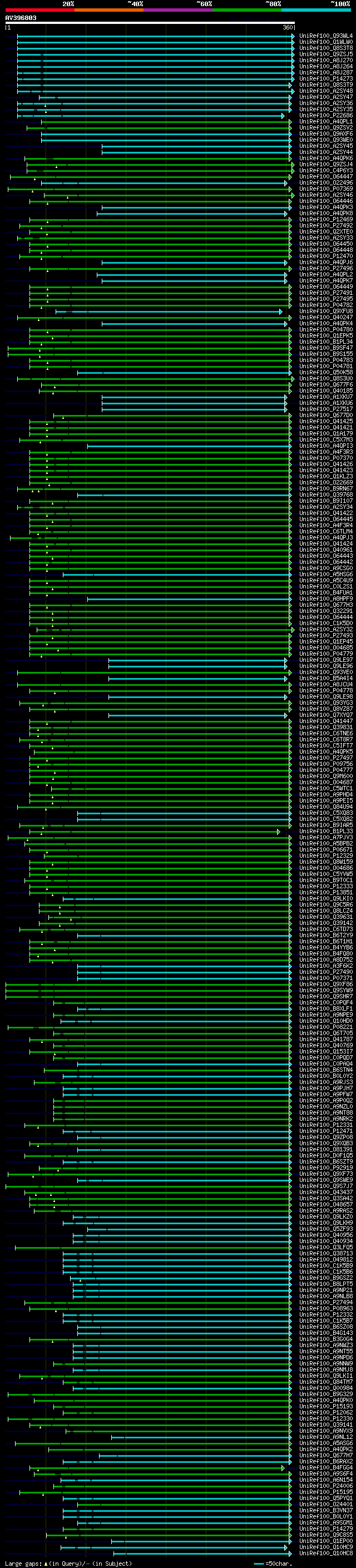The image size is (356, 1568).
Task: Select alignment label UniRef100_Q9AXF6
Action: coord(325,134)
